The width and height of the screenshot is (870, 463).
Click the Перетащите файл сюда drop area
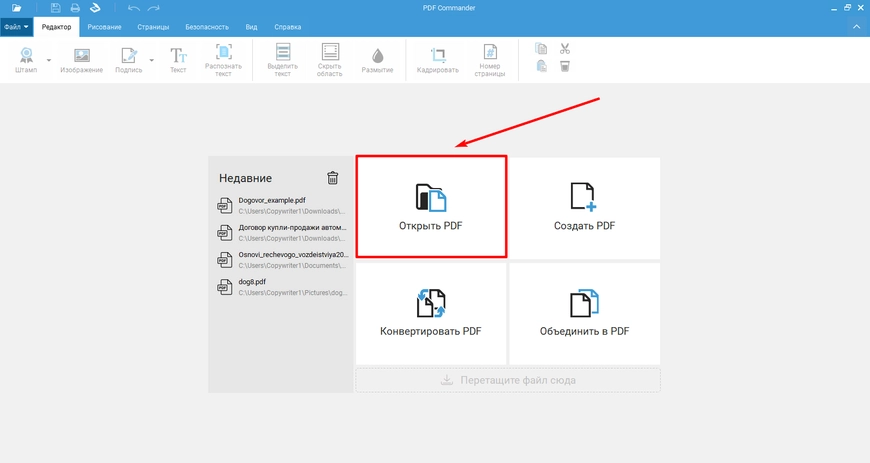tap(508, 380)
